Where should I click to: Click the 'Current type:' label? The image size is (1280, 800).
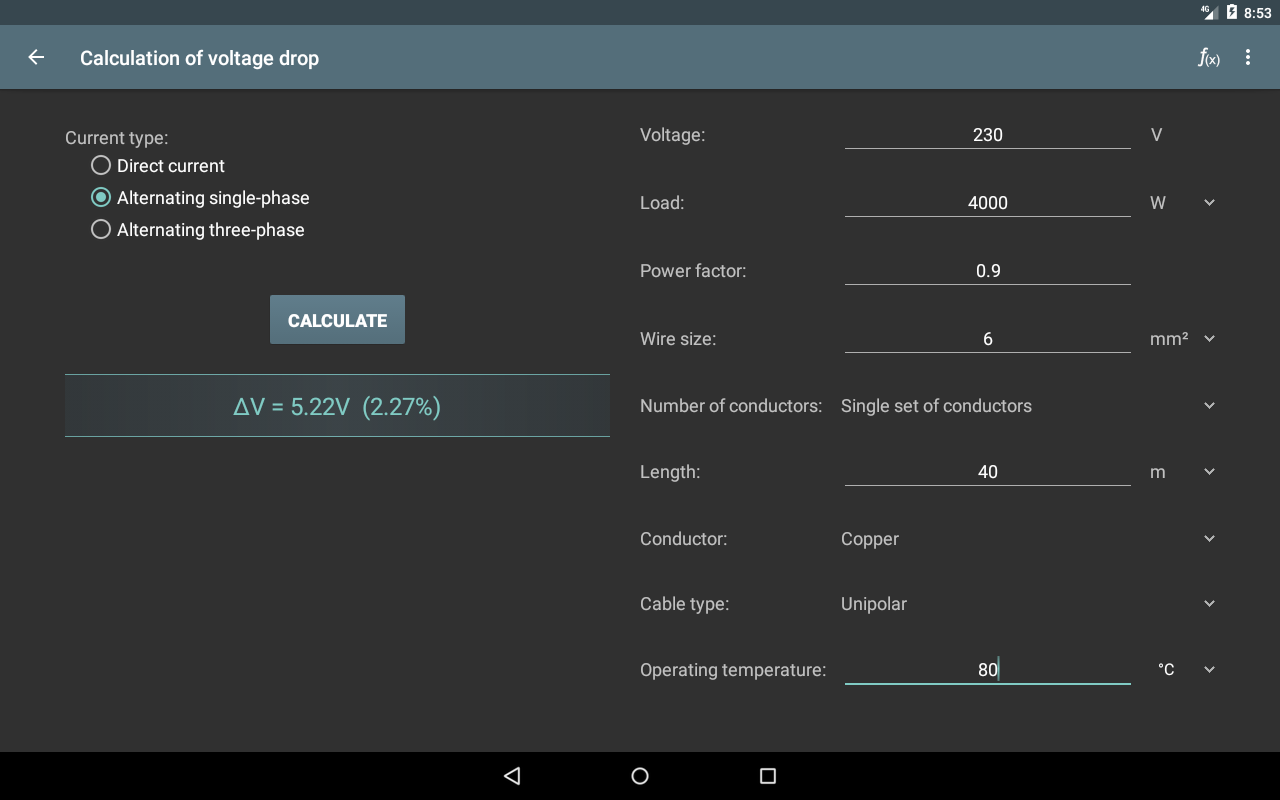pos(116,138)
